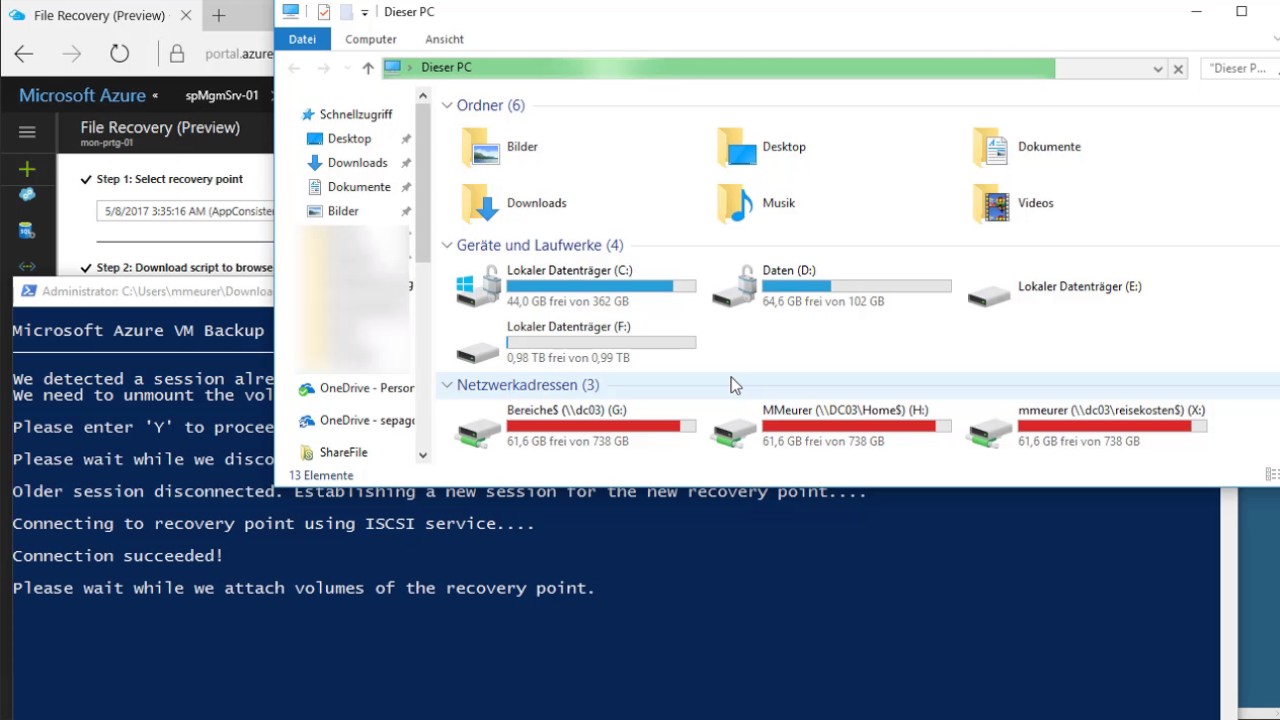The height and width of the screenshot is (720, 1280).
Task: Click the navigation pane scroll down arrow
Action: [x=423, y=455]
